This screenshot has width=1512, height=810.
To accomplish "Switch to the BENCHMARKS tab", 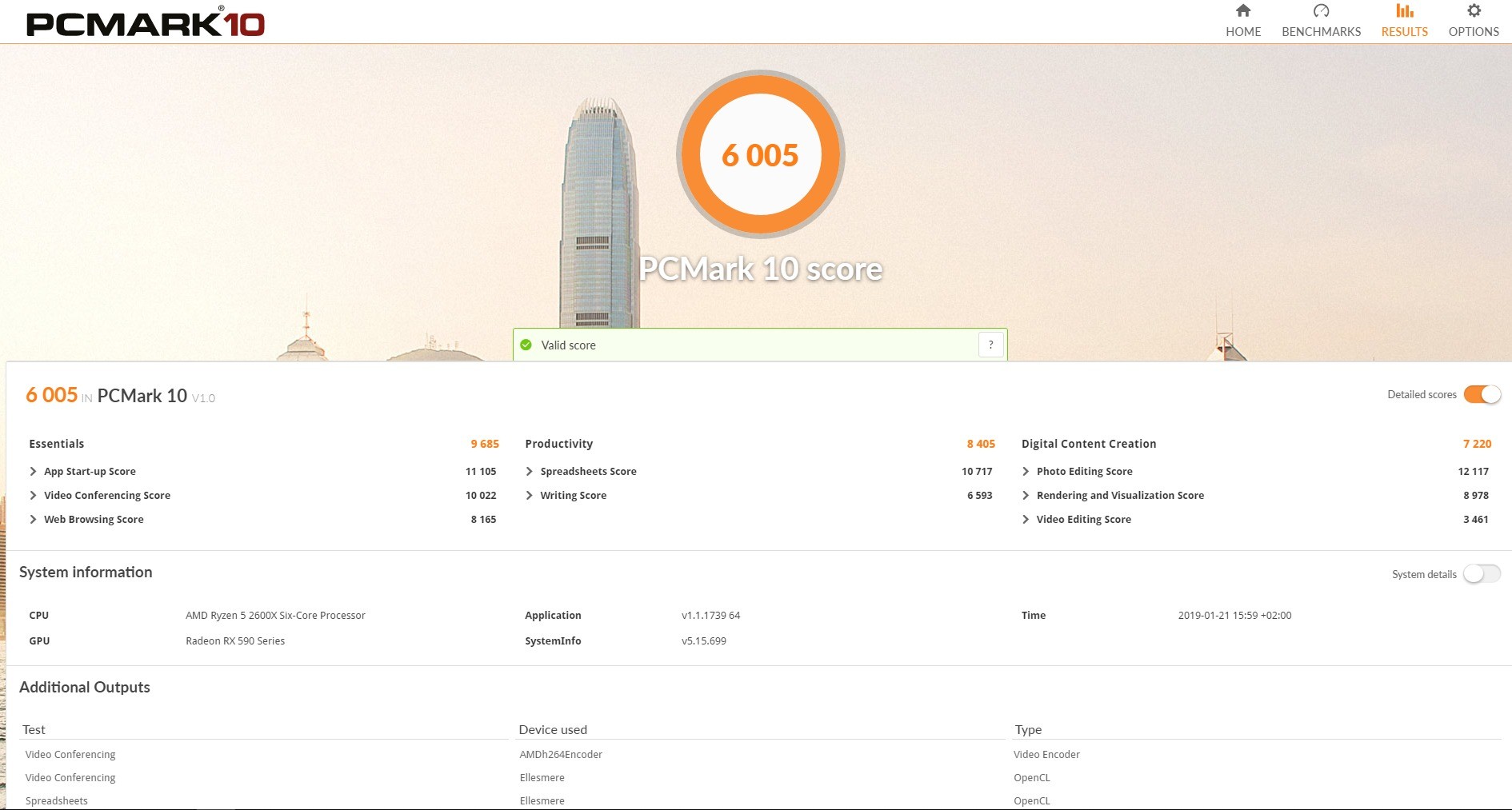I will coord(1321,32).
